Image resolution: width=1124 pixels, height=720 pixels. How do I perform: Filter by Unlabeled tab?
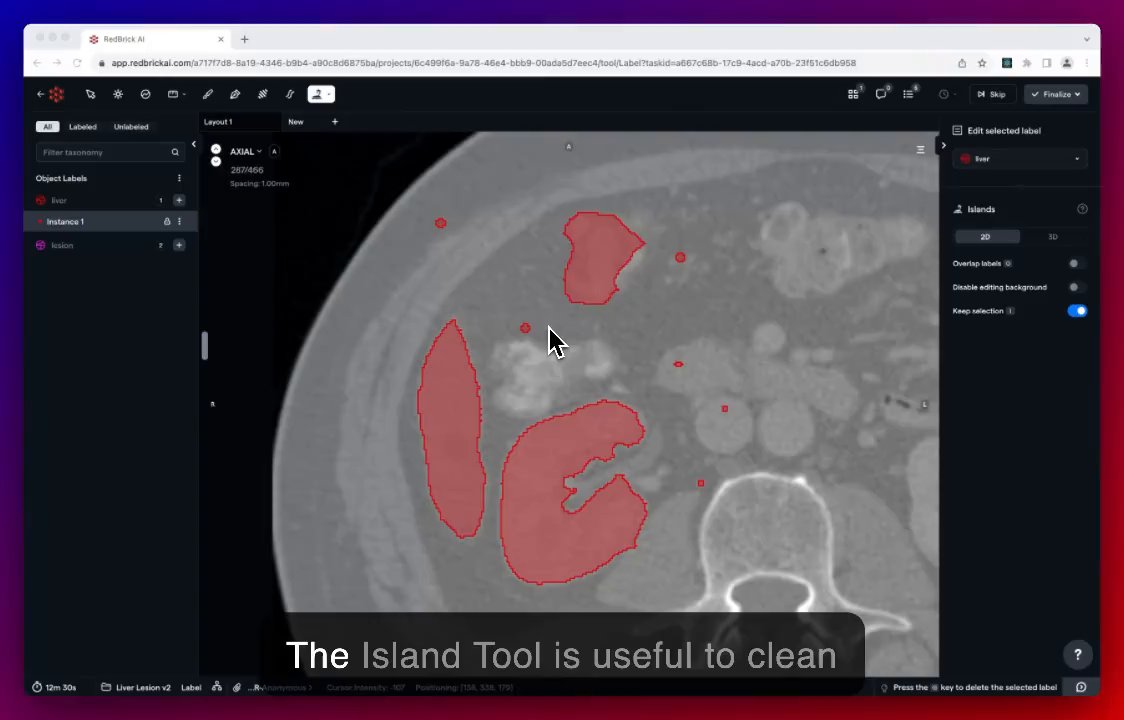(x=131, y=127)
